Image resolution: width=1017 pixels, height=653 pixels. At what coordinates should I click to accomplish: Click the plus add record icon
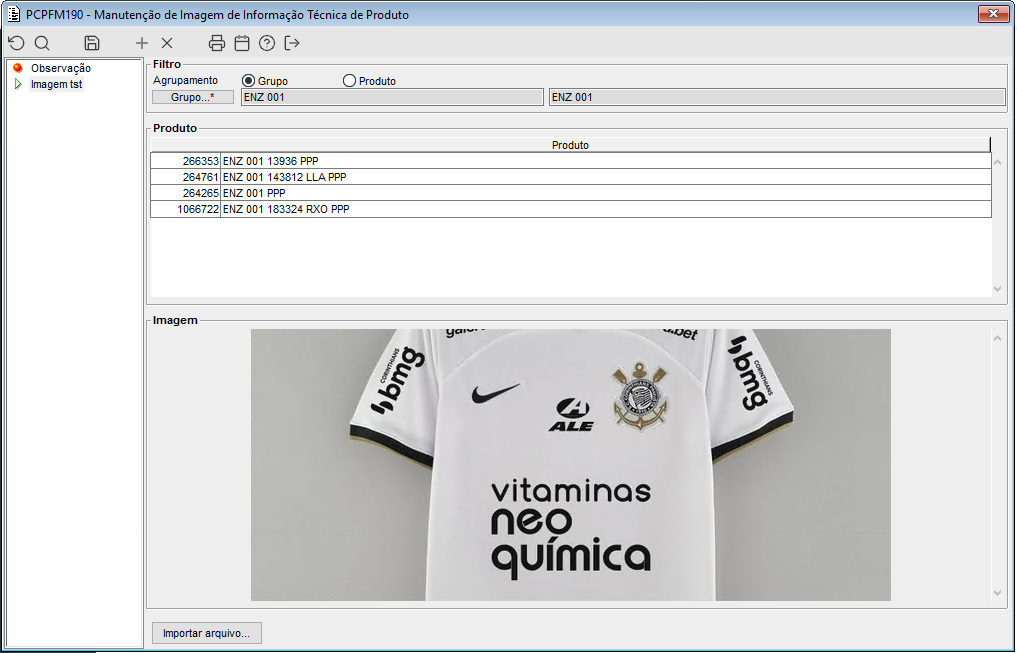tap(141, 43)
